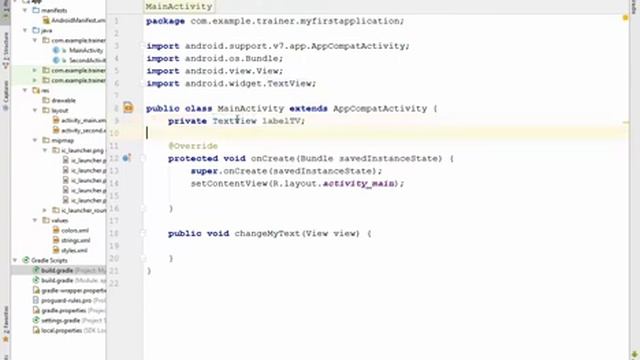Image resolution: width=640 pixels, height=360 pixels.
Task: Fold the onCreate method on line 12
Action: coord(143,158)
